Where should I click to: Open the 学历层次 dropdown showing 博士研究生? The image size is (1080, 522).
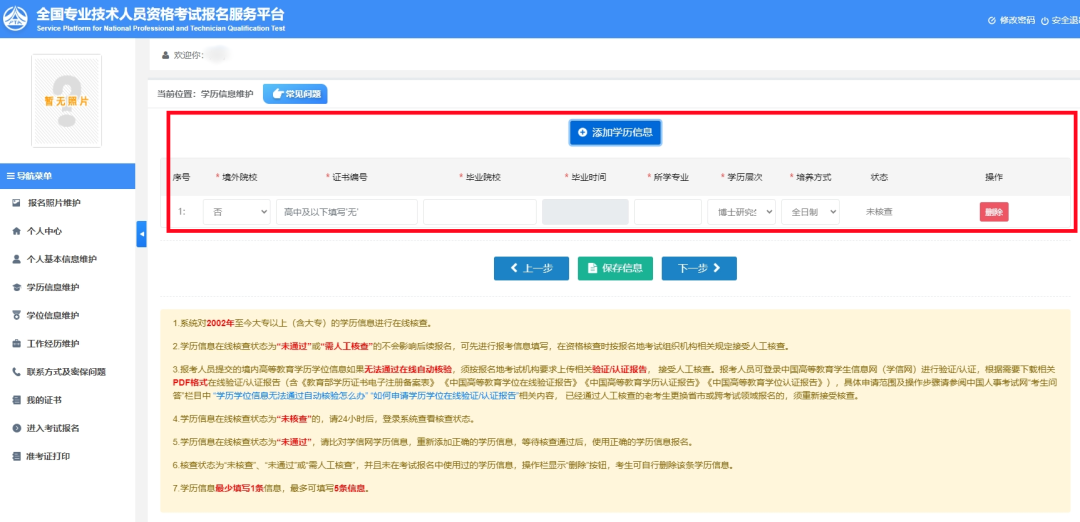[x=740, y=212]
